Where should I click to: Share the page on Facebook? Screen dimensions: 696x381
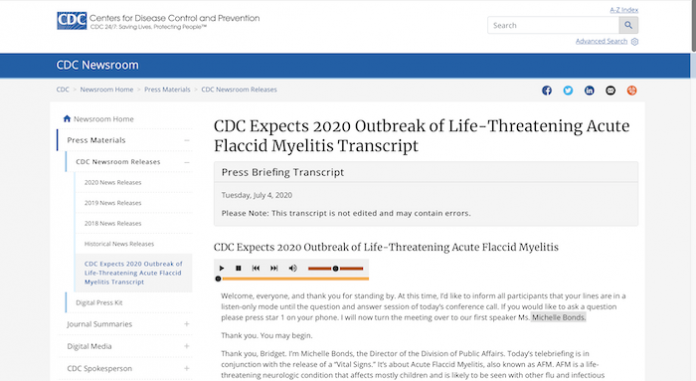click(546, 91)
